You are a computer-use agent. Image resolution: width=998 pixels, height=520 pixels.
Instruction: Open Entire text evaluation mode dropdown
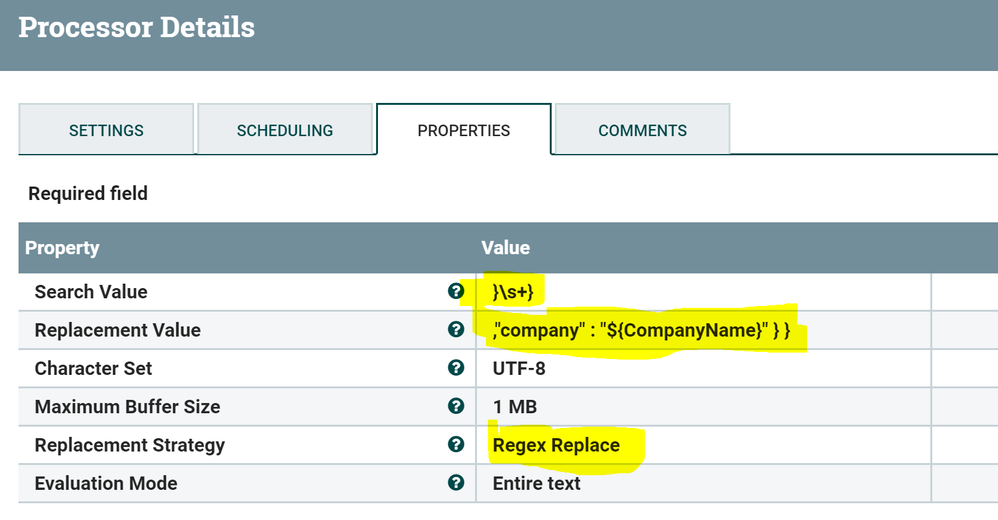point(537,483)
